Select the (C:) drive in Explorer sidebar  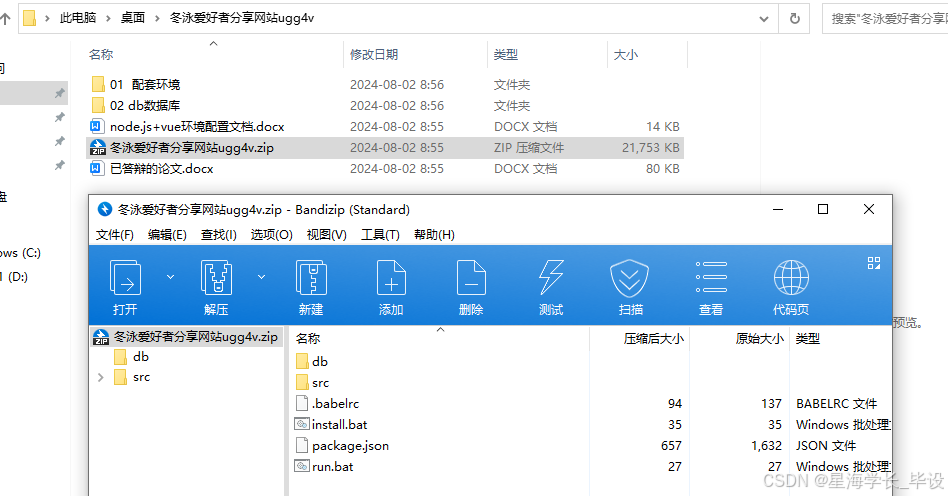21,253
